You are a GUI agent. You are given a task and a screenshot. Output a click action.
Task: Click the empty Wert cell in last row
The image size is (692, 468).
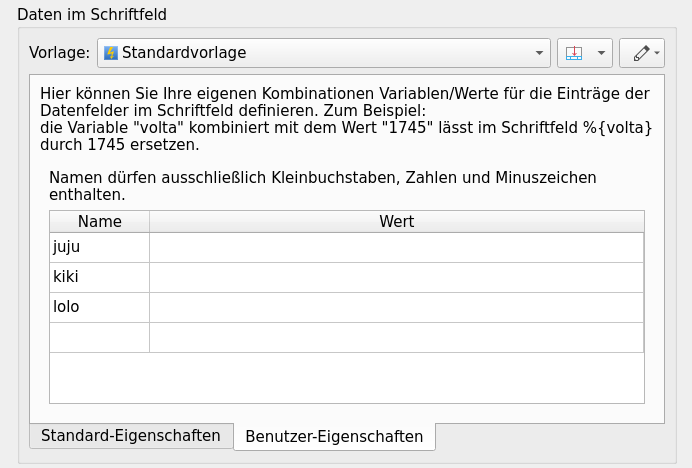[396, 337]
